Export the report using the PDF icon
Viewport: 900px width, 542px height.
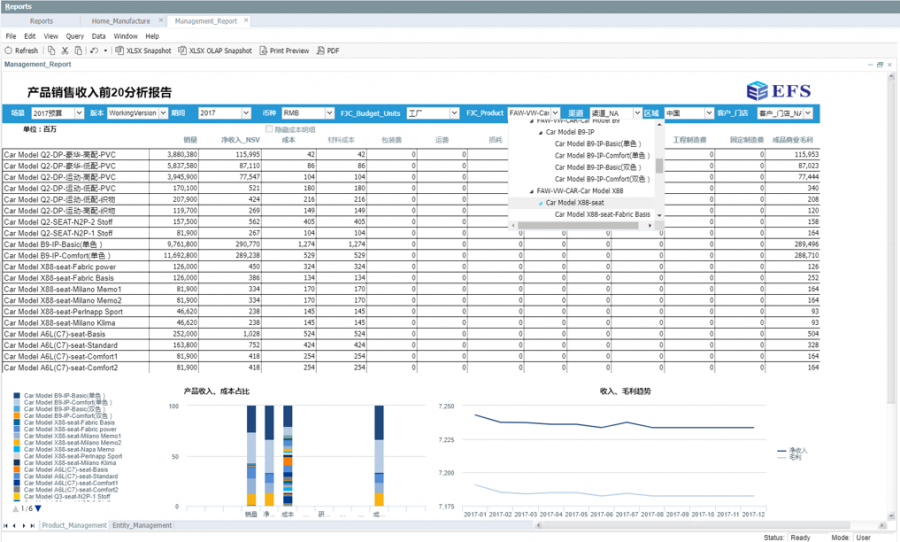[x=321, y=51]
